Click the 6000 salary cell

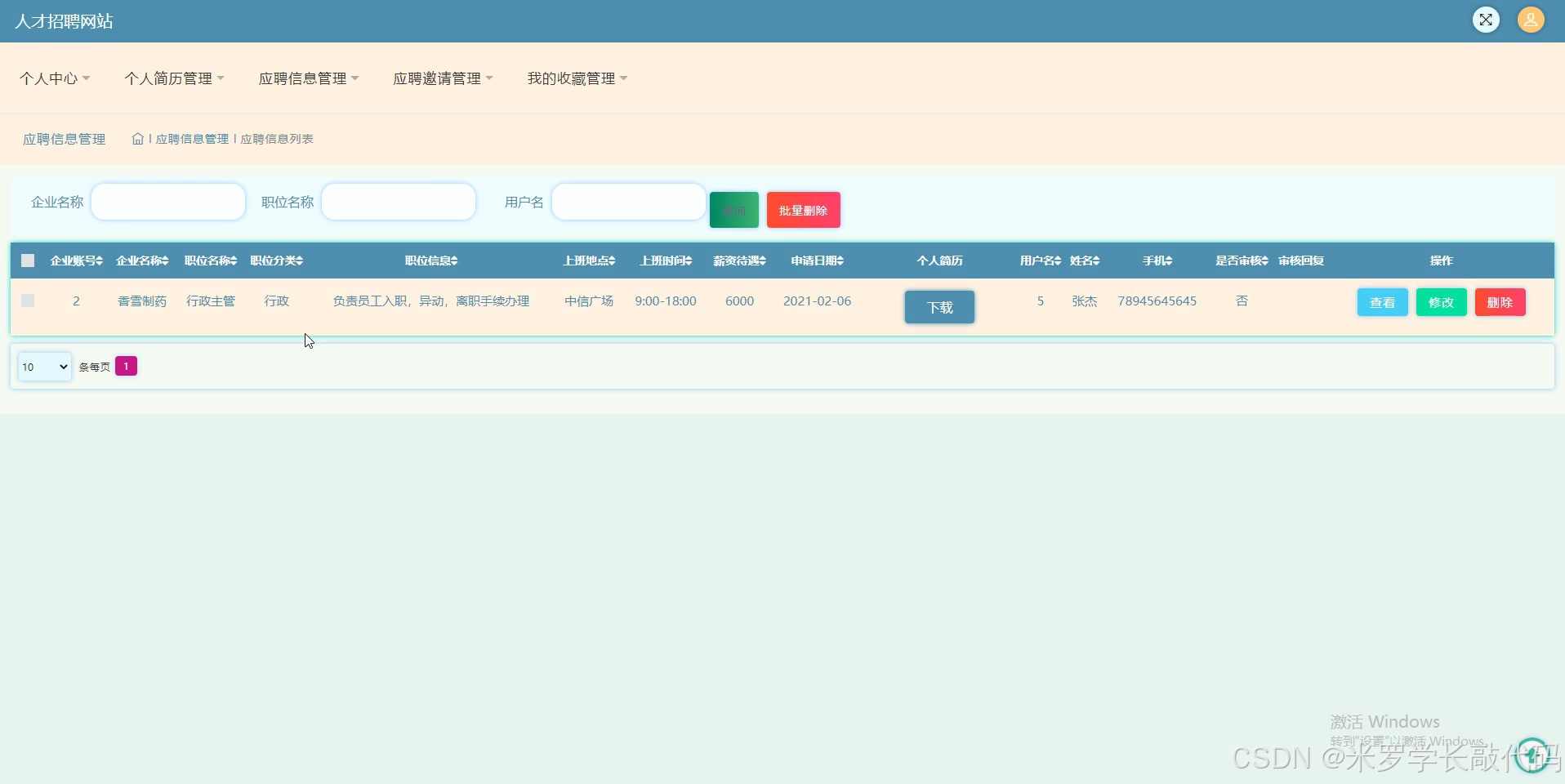[740, 301]
